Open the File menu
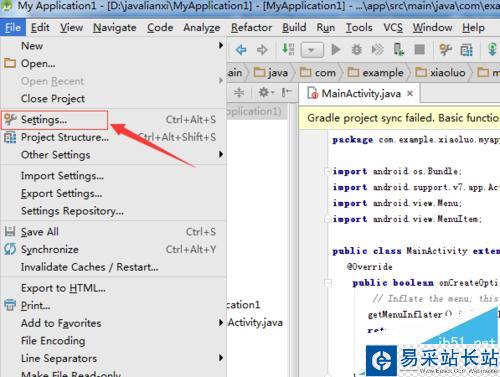Screen dimensions: 500x377 (x=13, y=28)
